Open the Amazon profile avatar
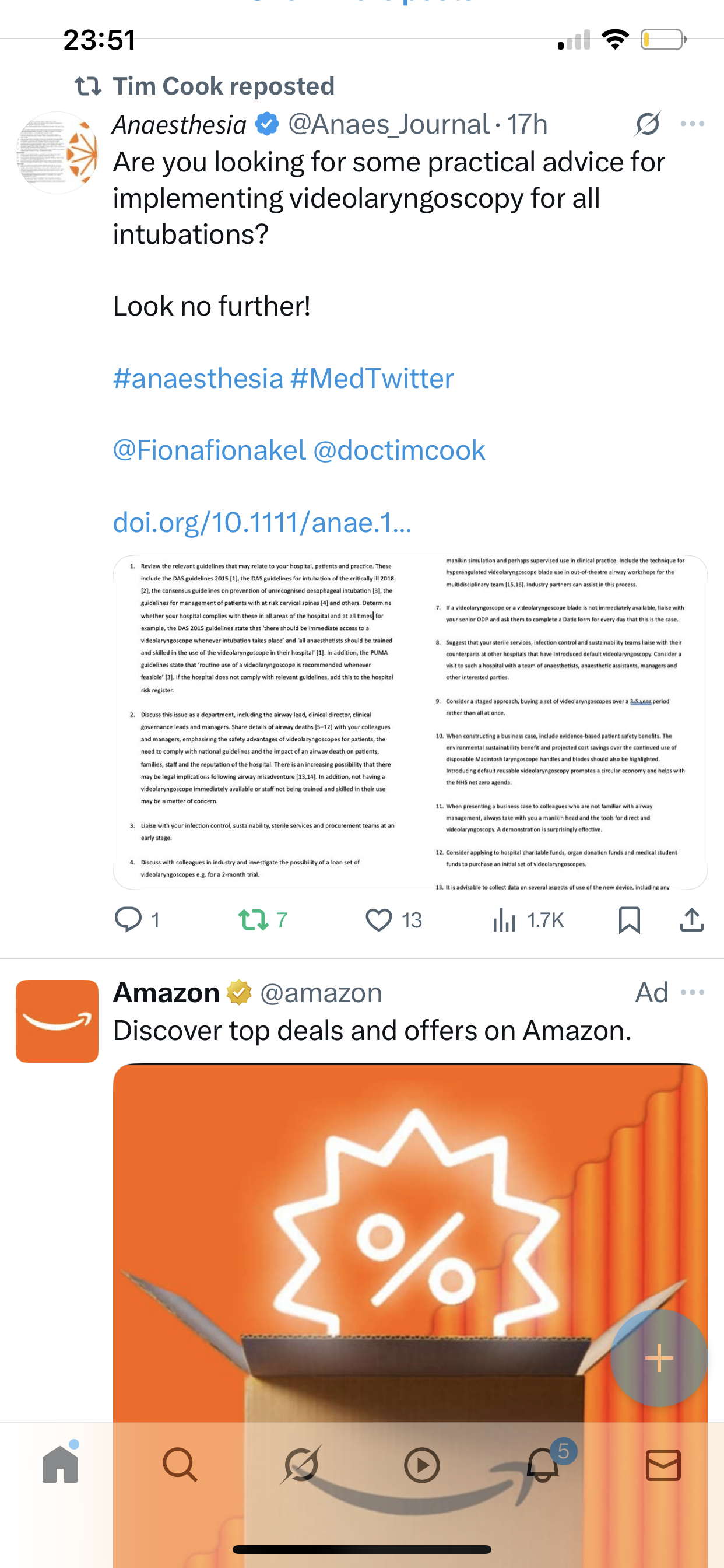724x1568 pixels. (x=57, y=1021)
